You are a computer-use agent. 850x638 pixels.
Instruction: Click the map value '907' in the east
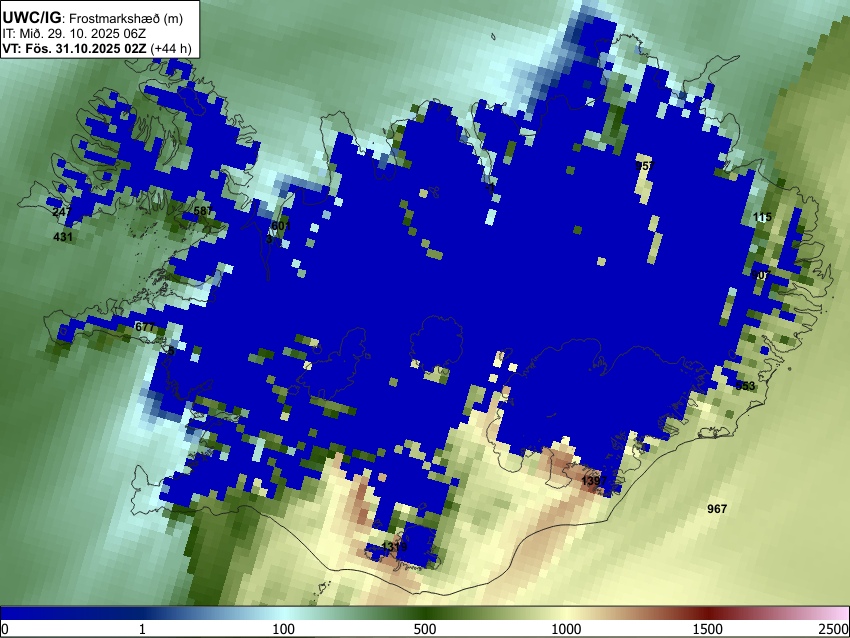click(761, 275)
